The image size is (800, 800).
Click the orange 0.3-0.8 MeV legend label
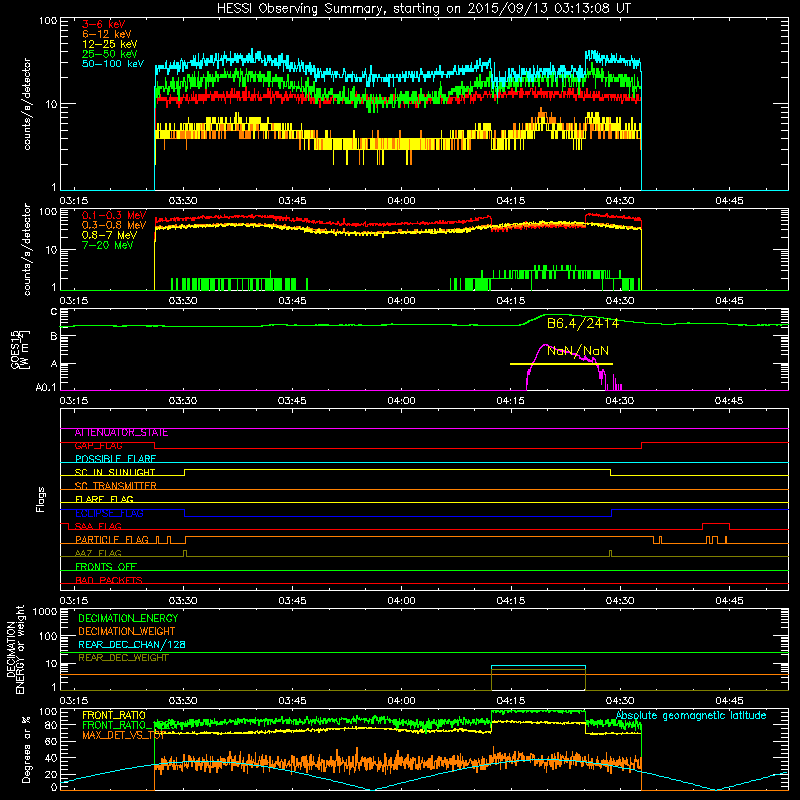pos(114,225)
